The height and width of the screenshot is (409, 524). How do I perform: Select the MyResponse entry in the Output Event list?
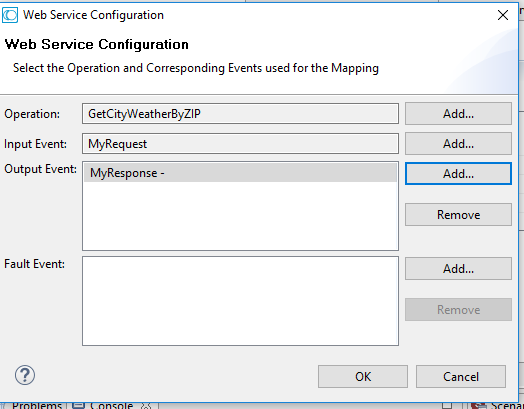240,173
